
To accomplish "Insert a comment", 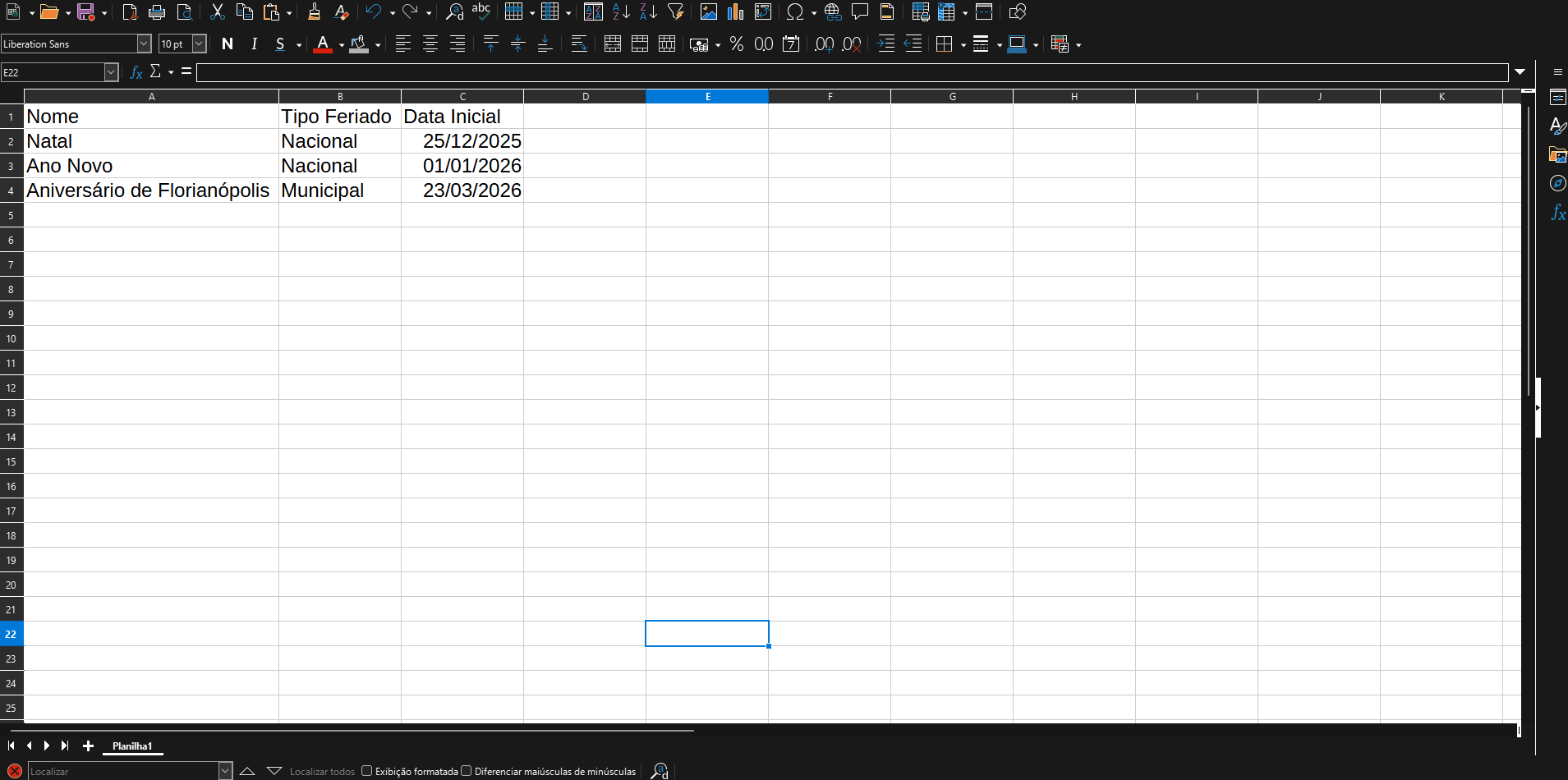I will click(x=860, y=12).
